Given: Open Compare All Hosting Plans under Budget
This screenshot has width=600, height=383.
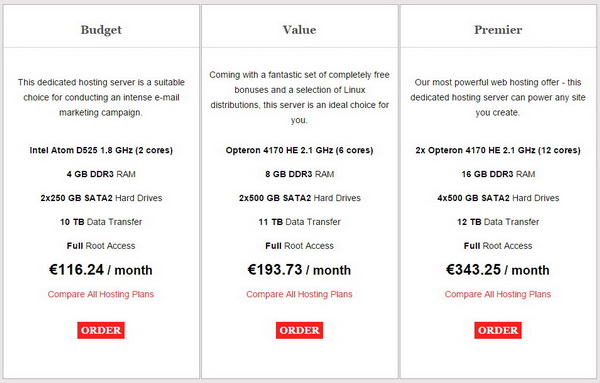Looking at the screenshot, I should pyautogui.click(x=101, y=294).
